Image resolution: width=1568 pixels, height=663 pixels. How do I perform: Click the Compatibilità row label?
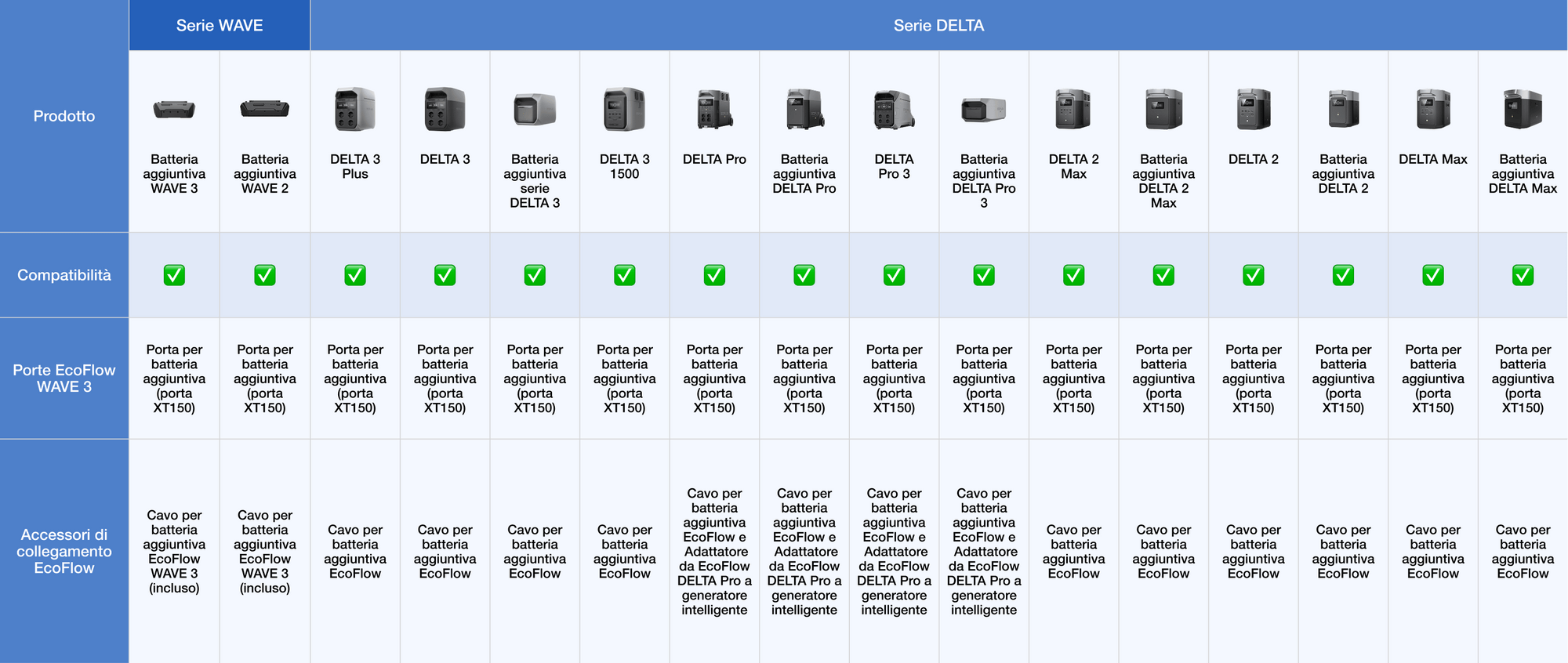64,275
